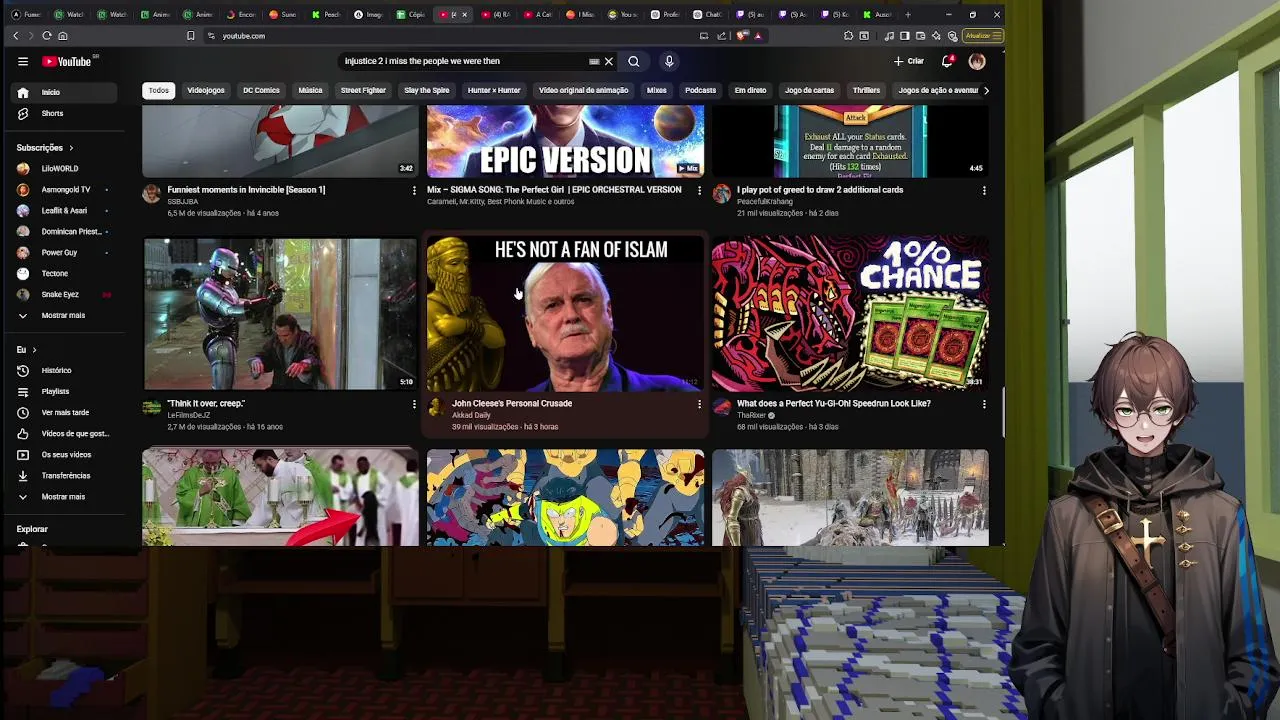Select the Hunter × Hunter chip

(494, 90)
